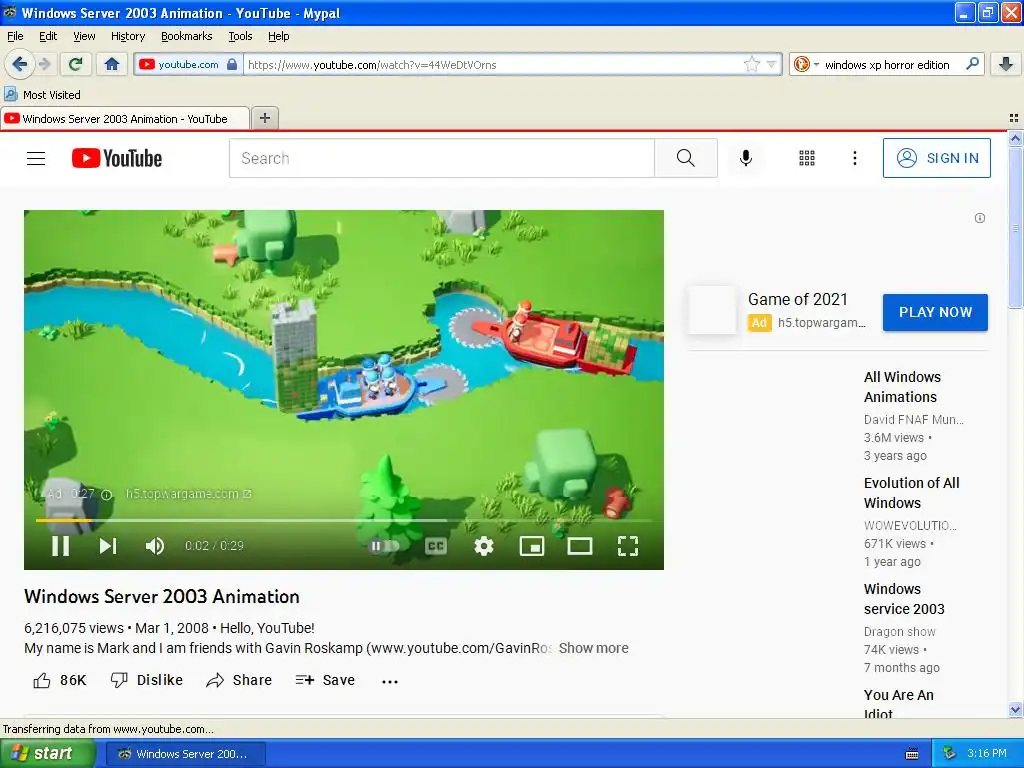Click the page scrollbar down arrow
The height and width of the screenshot is (768, 1024).
point(1015,709)
